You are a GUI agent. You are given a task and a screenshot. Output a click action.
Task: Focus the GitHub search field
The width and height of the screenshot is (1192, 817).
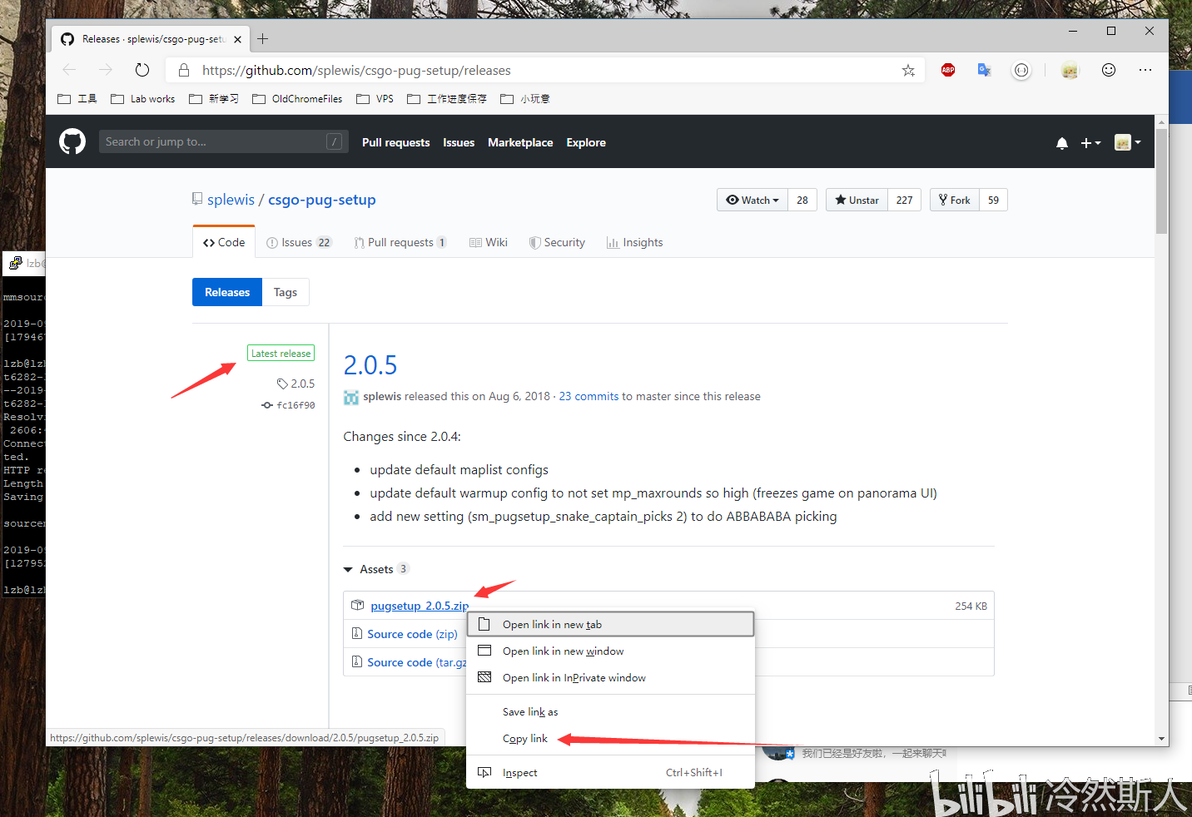[x=224, y=142]
